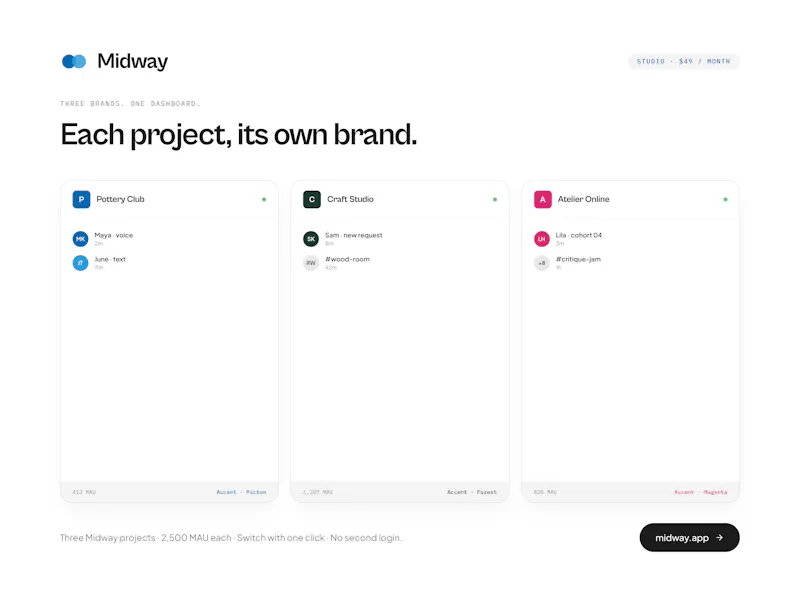The height and width of the screenshot is (600, 800).
Task: Click the pink A Atelier Online icon
Action: (542, 199)
